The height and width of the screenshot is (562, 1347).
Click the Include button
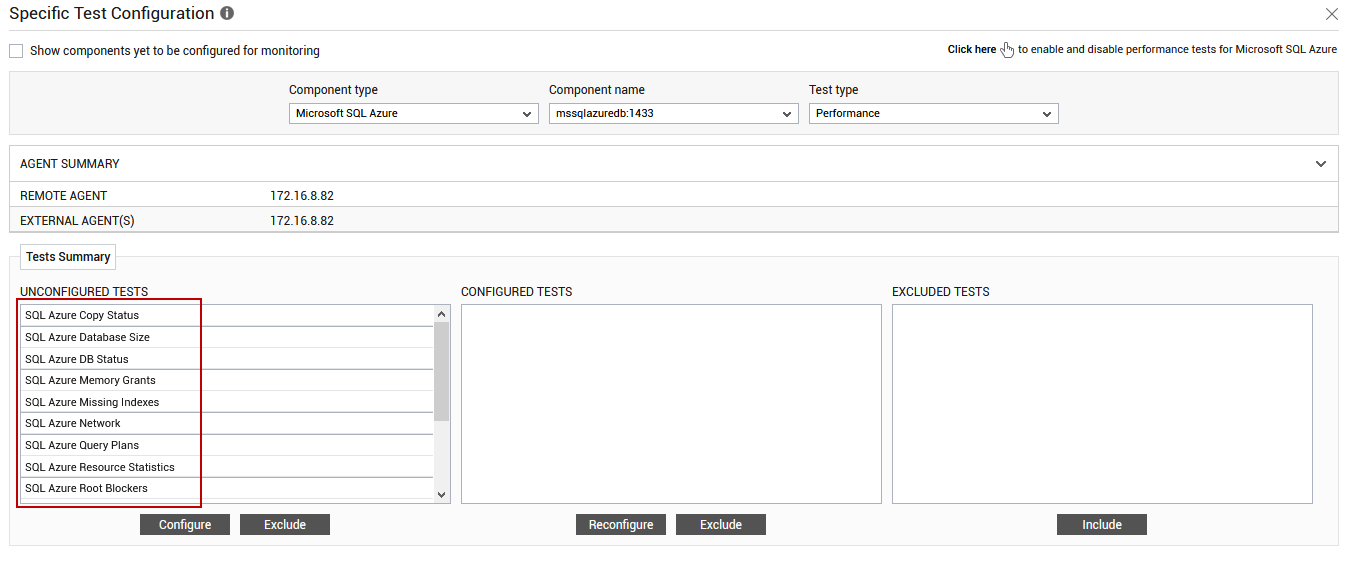1102,525
